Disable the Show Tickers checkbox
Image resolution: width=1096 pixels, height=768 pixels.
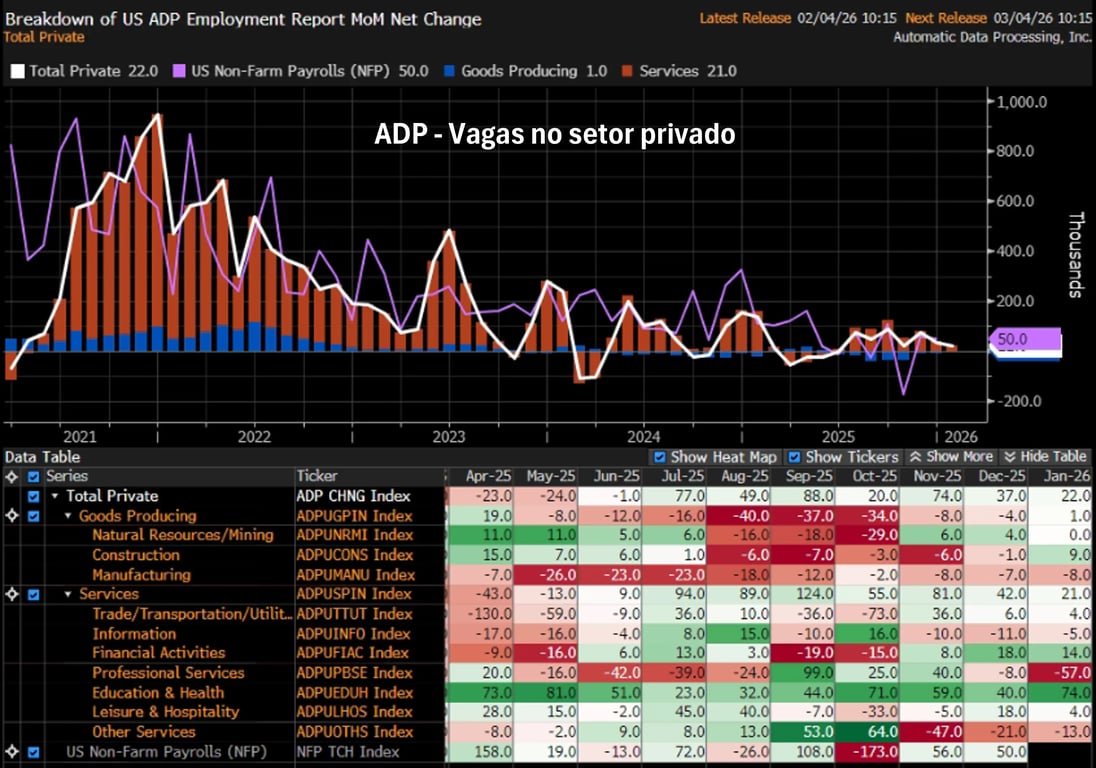[x=796, y=457]
